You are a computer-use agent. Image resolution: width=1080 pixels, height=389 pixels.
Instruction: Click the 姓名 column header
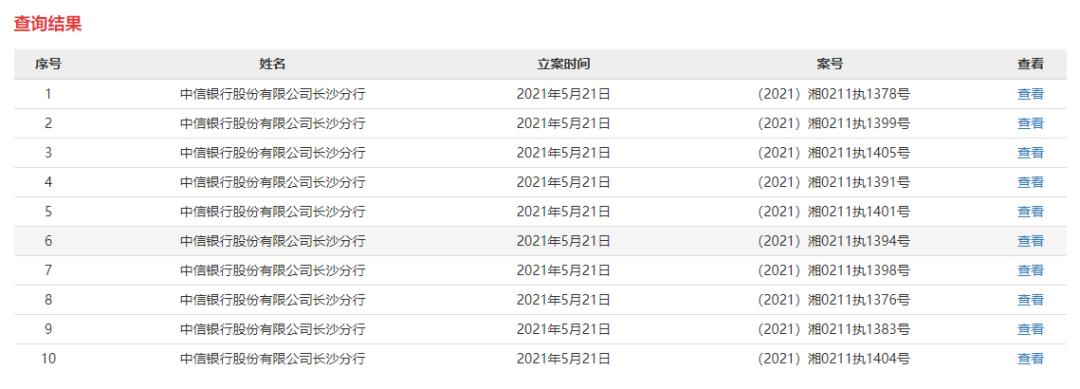tap(272, 64)
